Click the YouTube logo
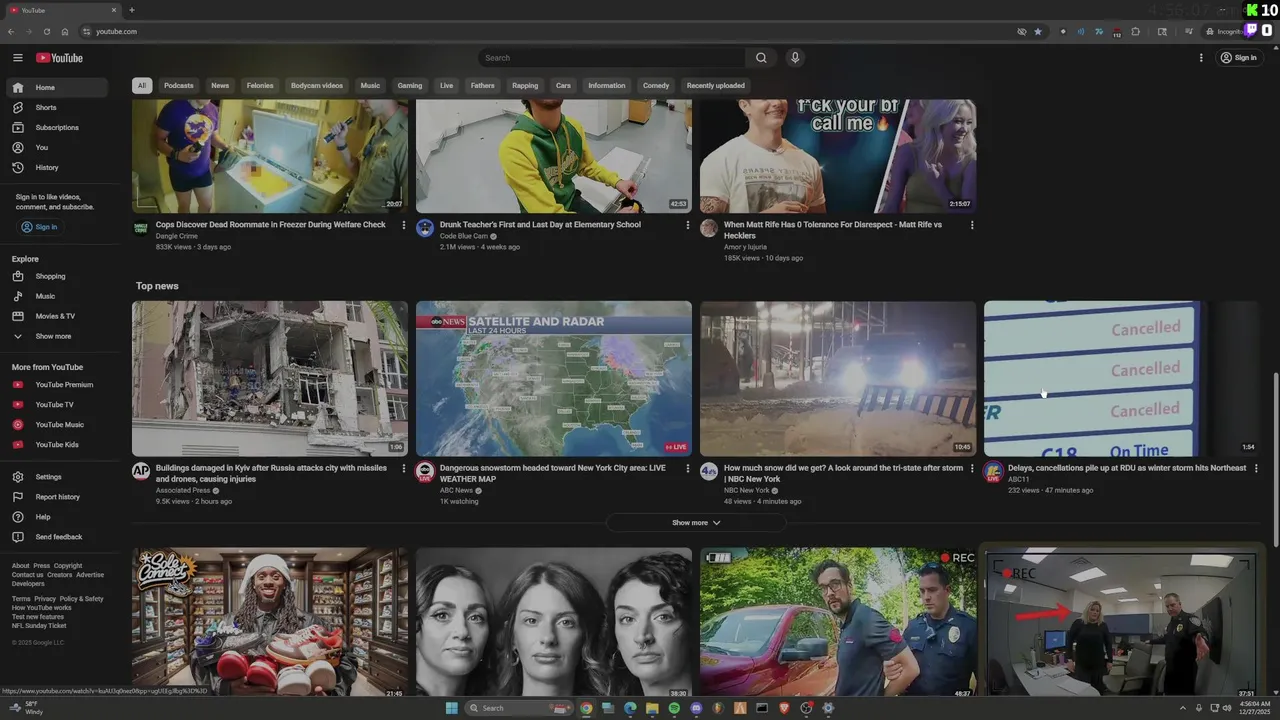The image size is (1280, 720). point(60,58)
